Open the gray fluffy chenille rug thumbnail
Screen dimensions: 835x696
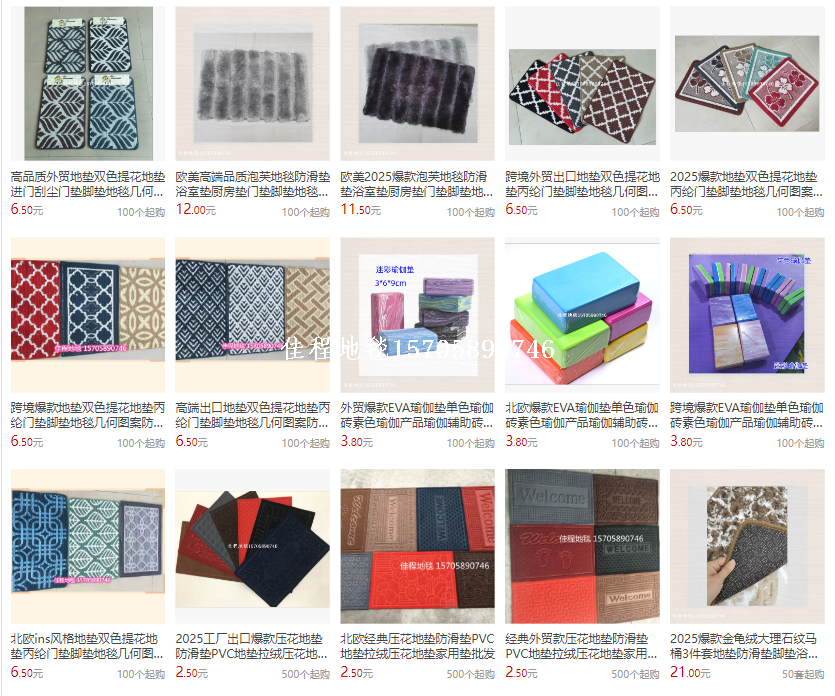coord(252,84)
